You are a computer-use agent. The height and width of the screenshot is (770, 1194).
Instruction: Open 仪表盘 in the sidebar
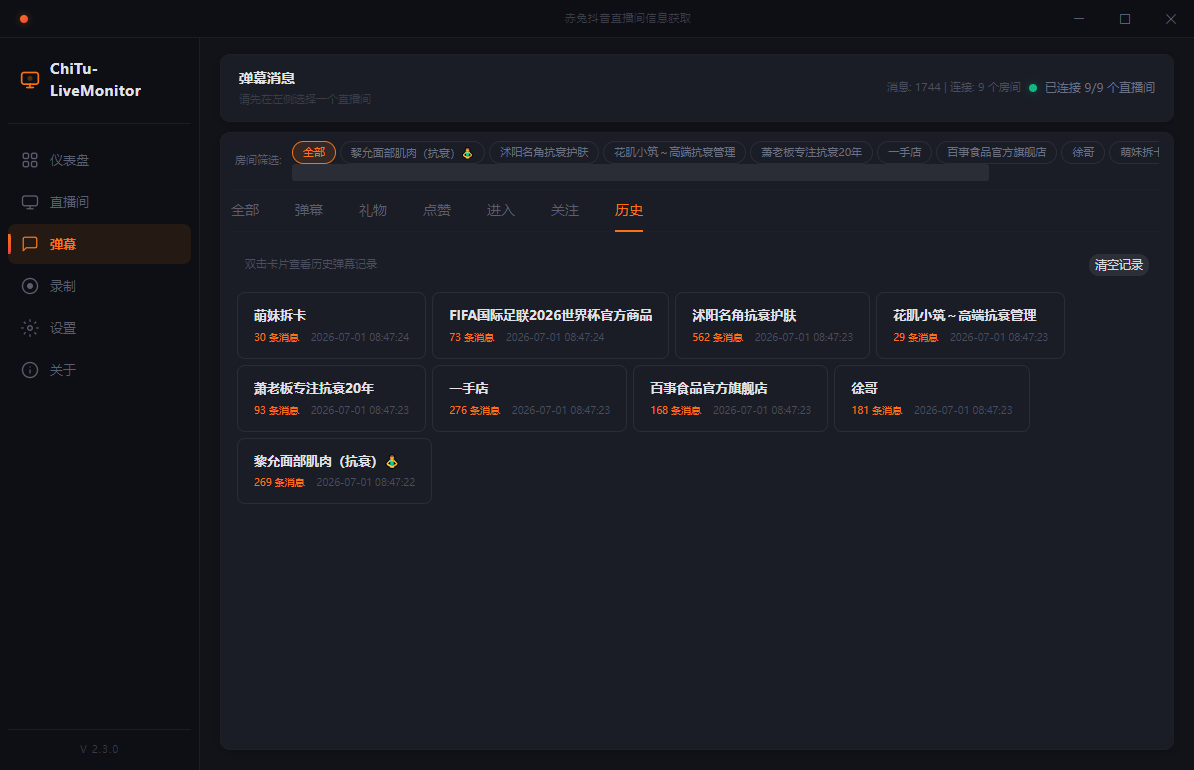pos(99,160)
